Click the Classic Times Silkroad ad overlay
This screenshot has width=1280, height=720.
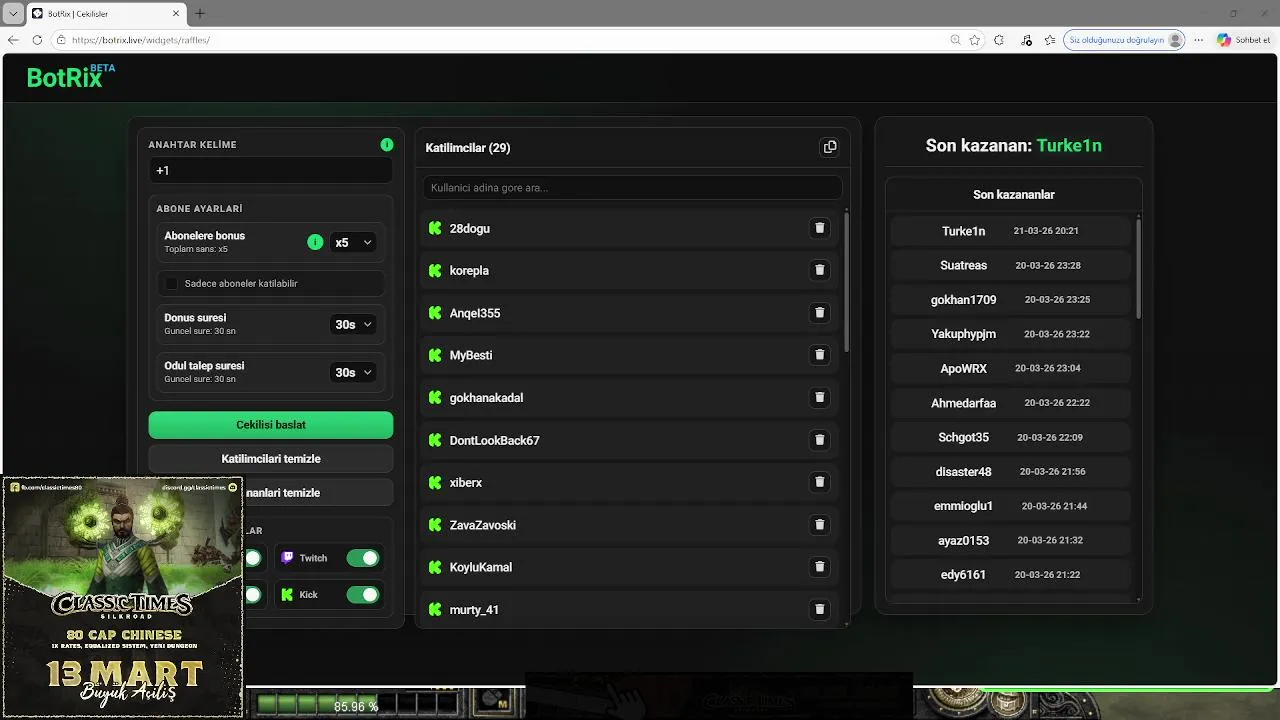[x=122, y=597]
